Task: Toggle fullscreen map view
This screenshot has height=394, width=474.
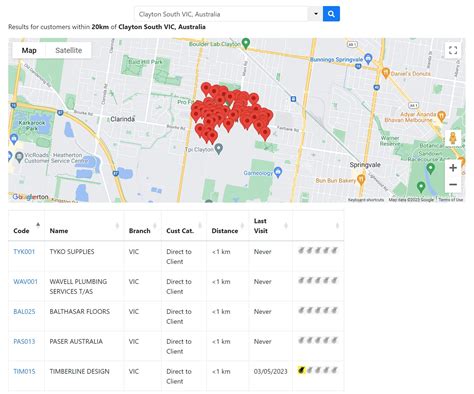Action: pyautogui.click(x=453, y=50)
